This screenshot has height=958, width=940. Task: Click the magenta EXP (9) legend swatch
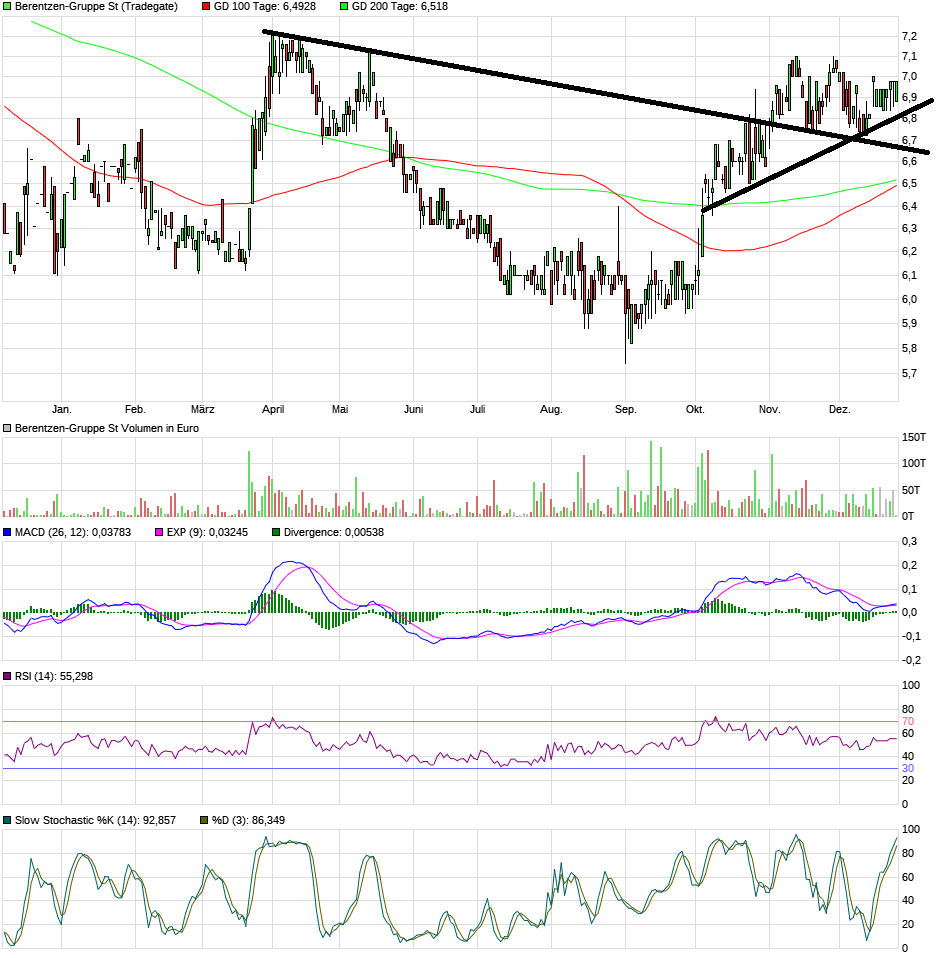coord(159,532)
